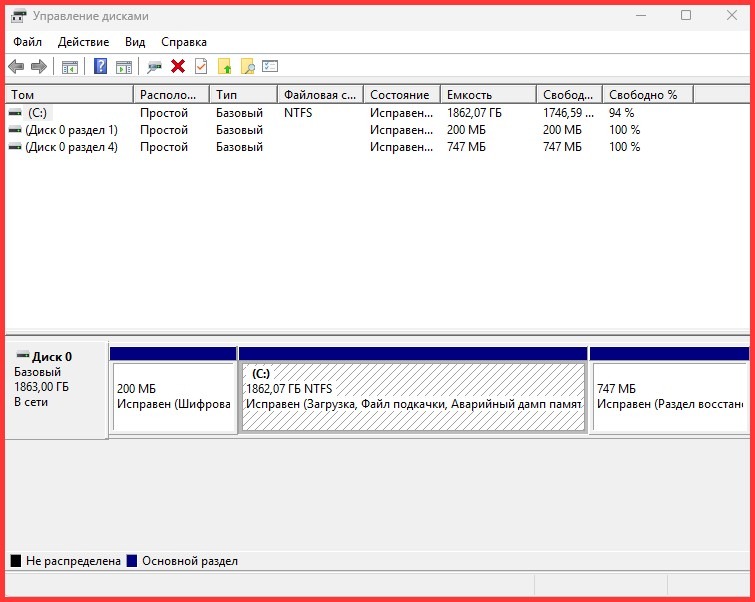Select the 747 МБ recovery partition block
755x602 pixels.
tap(668, 396)
